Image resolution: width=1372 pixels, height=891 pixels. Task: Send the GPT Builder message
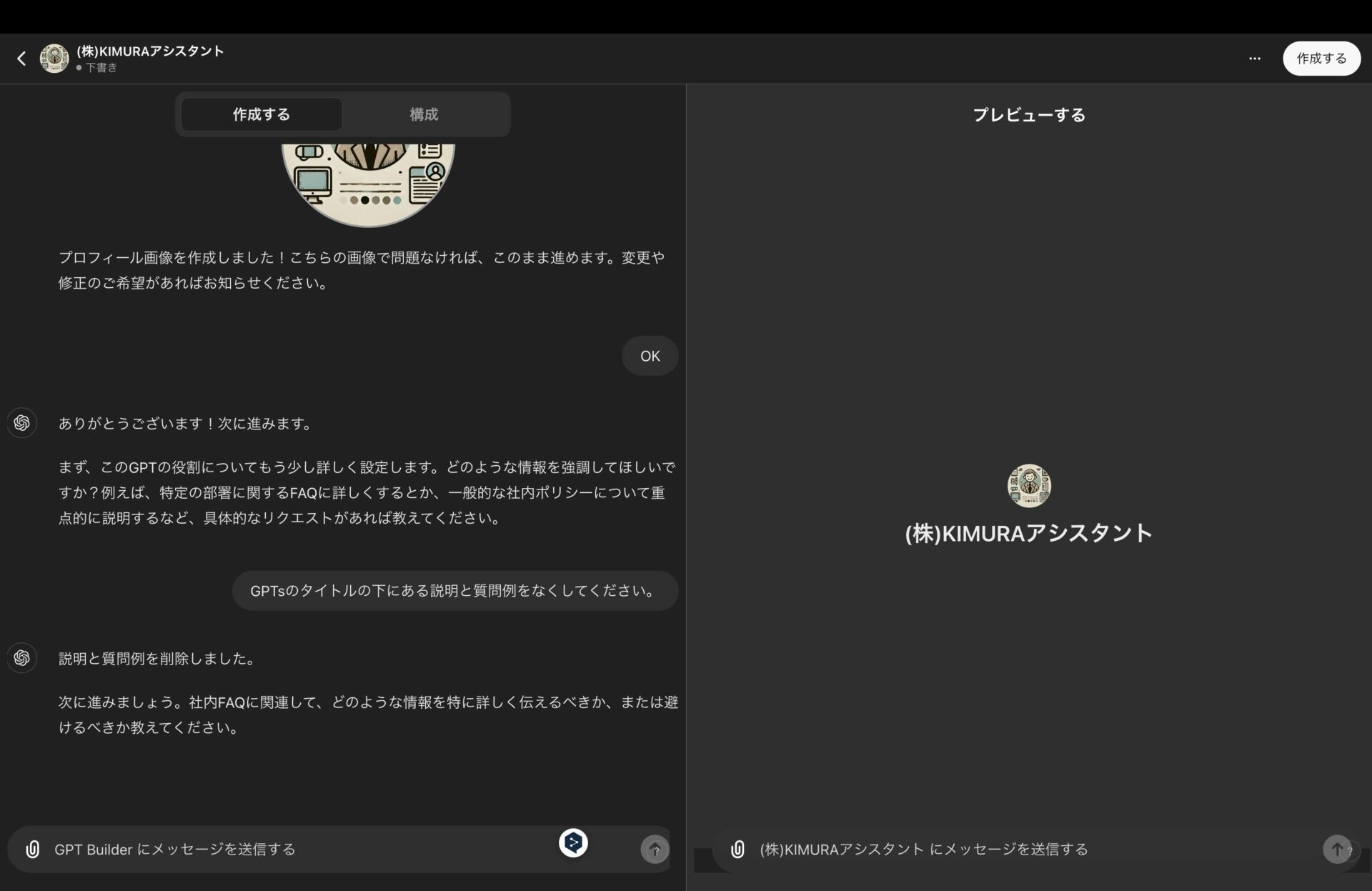[x=655, y=850]
